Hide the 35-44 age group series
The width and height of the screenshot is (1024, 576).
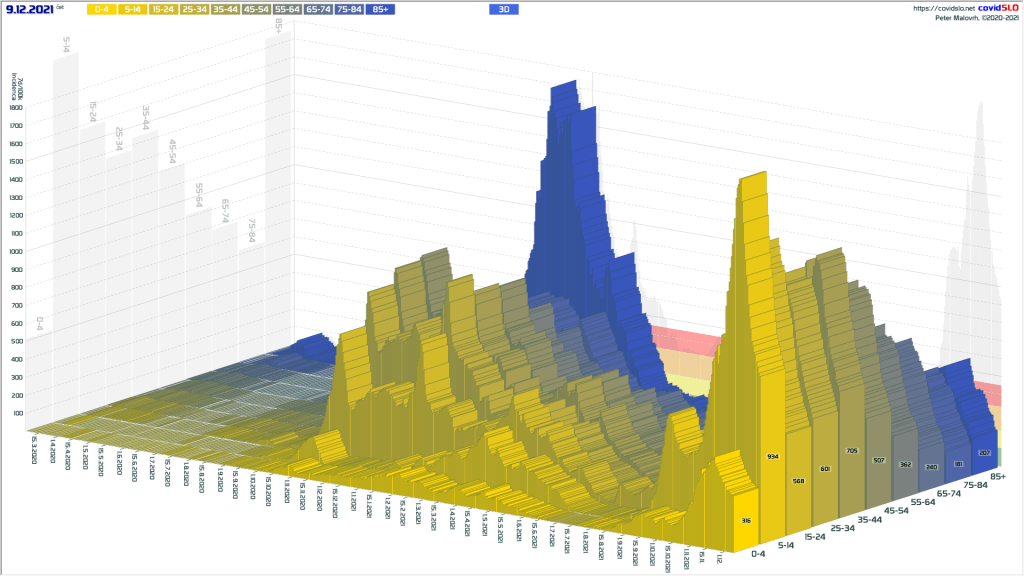tap(226, 9)
